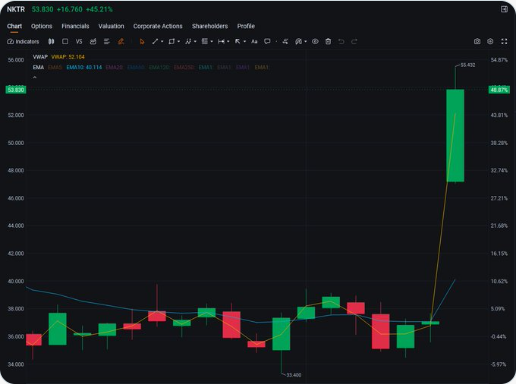Select the arrow marker tool
516x384 pixels.
pos(238,41)
